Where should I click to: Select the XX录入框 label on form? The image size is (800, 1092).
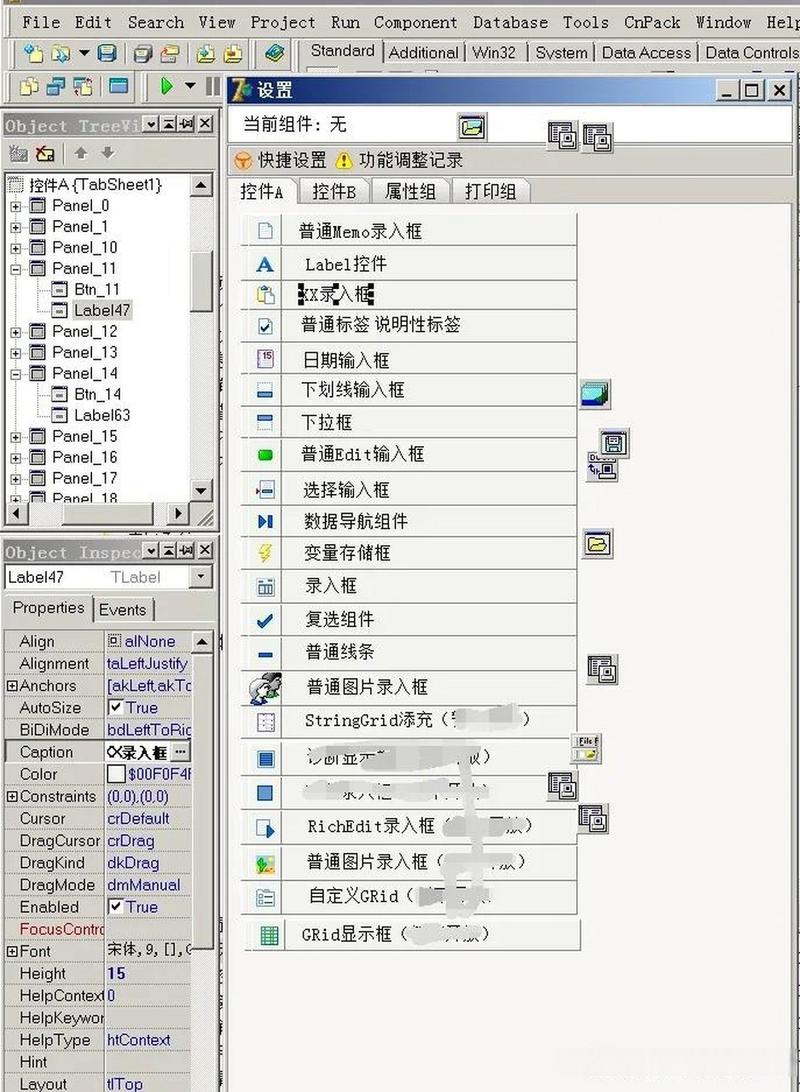pyautogui.click(x=336, y=295)
